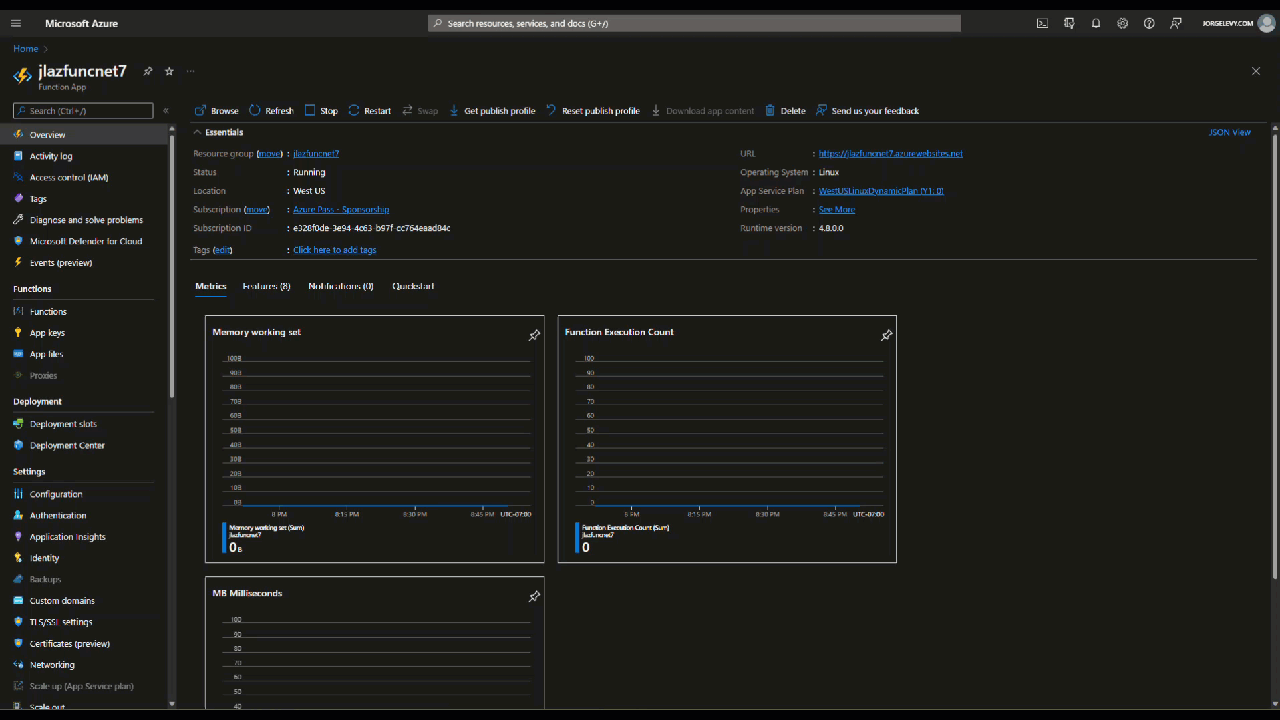Open the ellipsis more options next to title
Viewport: 1280px width, 720px height.
coord(190,71)
